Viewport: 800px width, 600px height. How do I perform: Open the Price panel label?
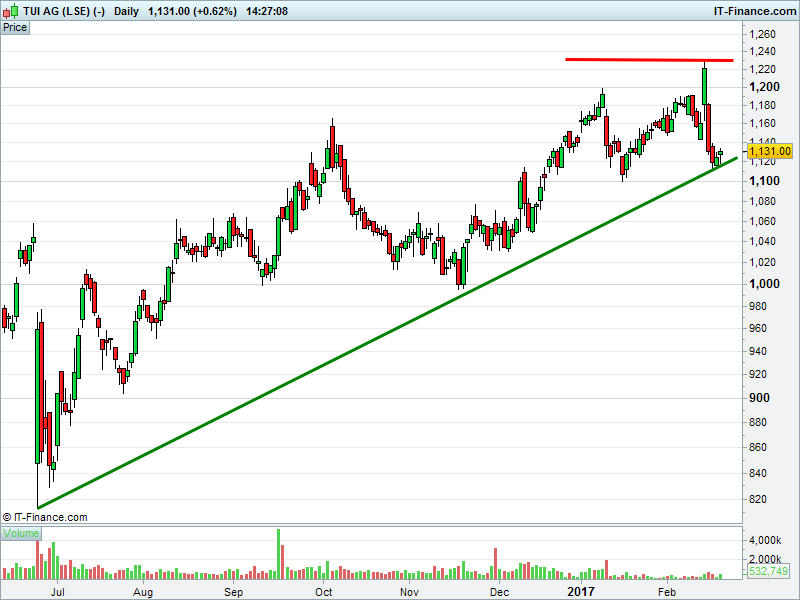(15, 28)
